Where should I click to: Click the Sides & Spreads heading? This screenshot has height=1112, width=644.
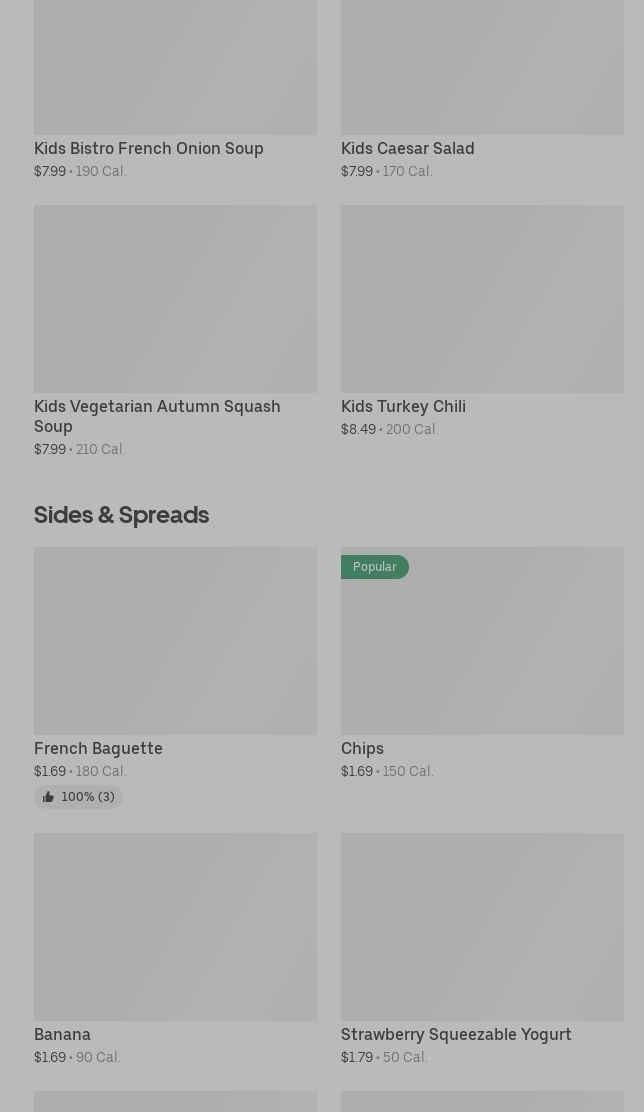(x=121, y=514)
